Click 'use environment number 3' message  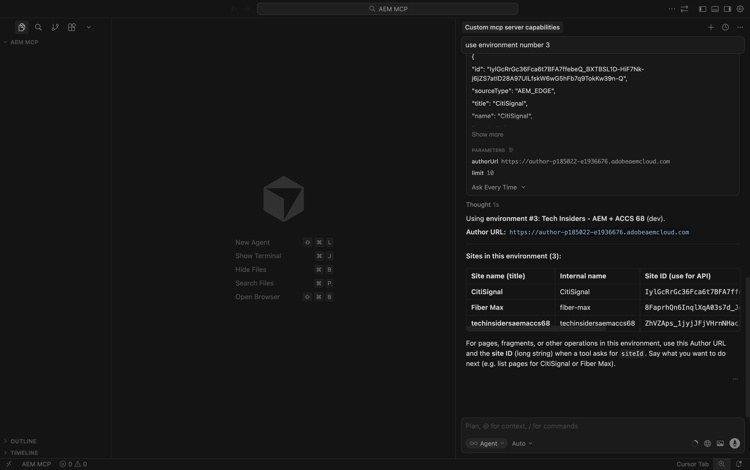click(603, 45)
